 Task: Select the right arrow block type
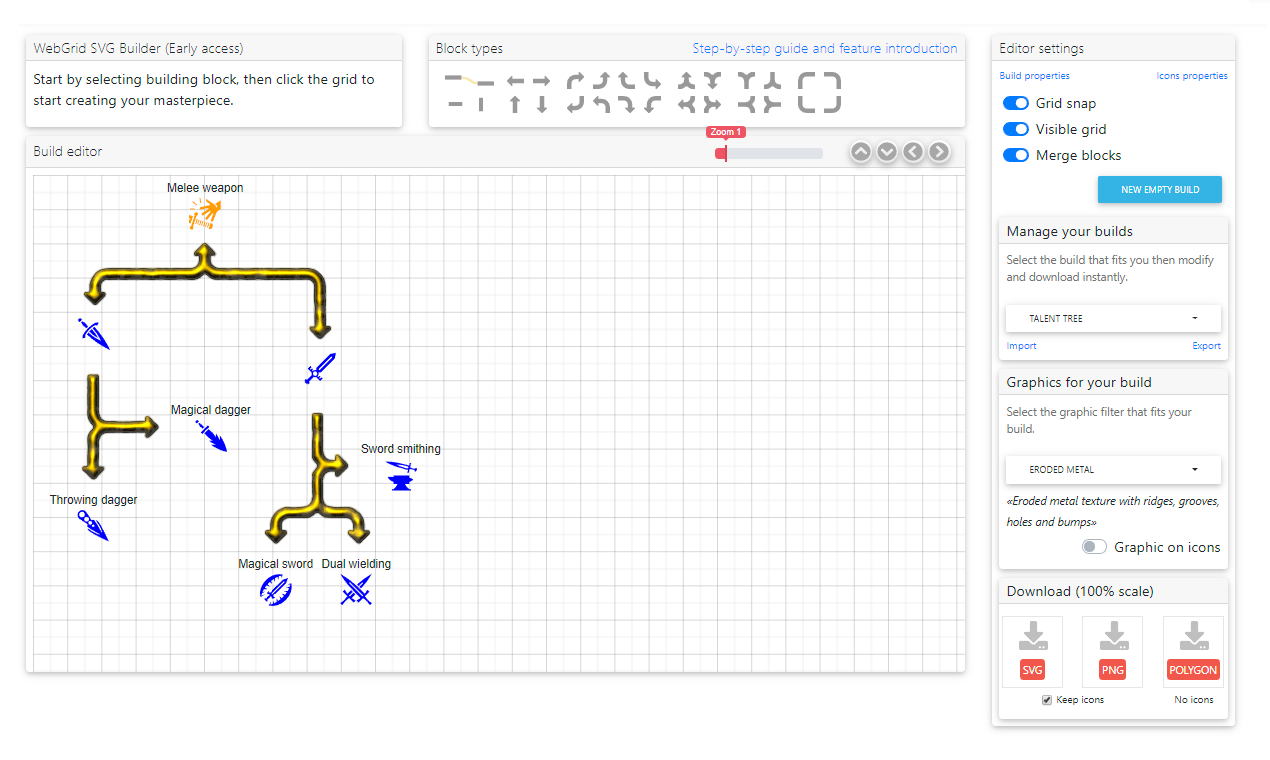coord(541,80)
